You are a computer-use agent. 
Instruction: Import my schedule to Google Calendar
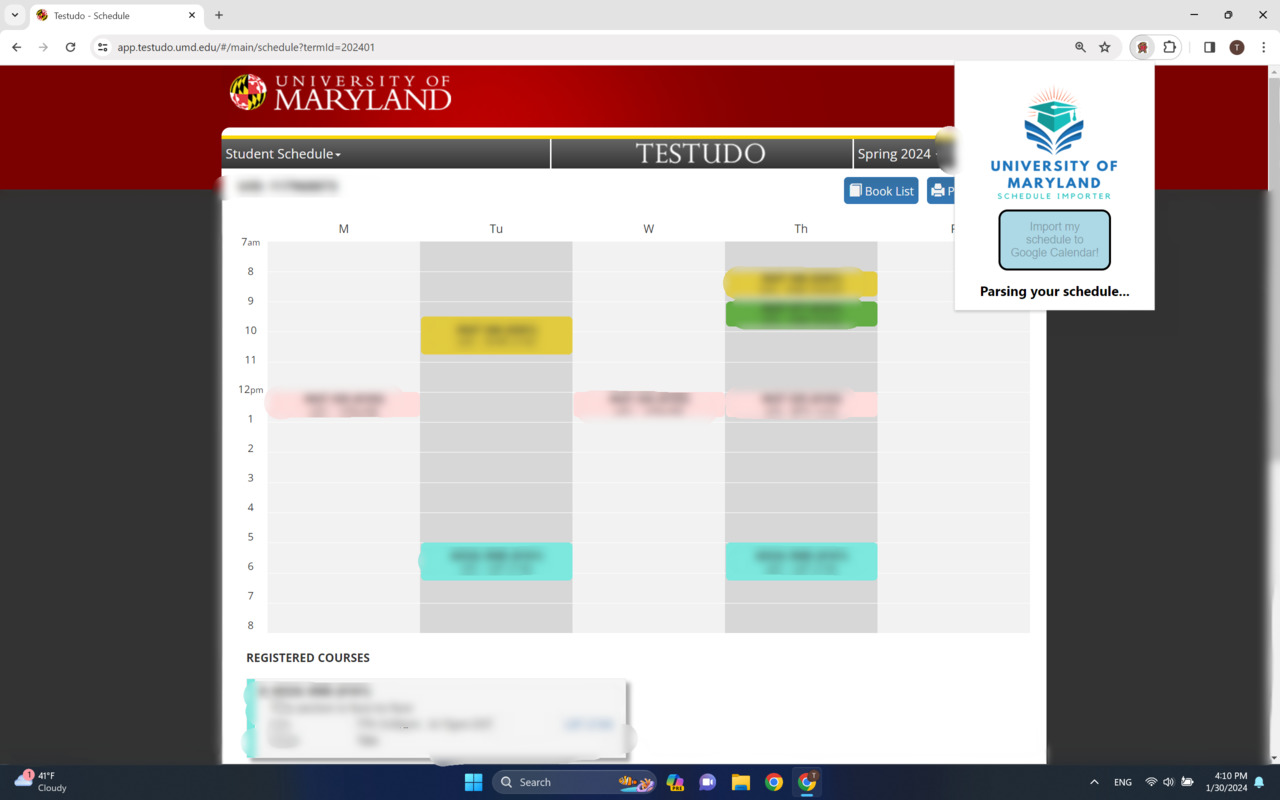tap(1053, 240)
